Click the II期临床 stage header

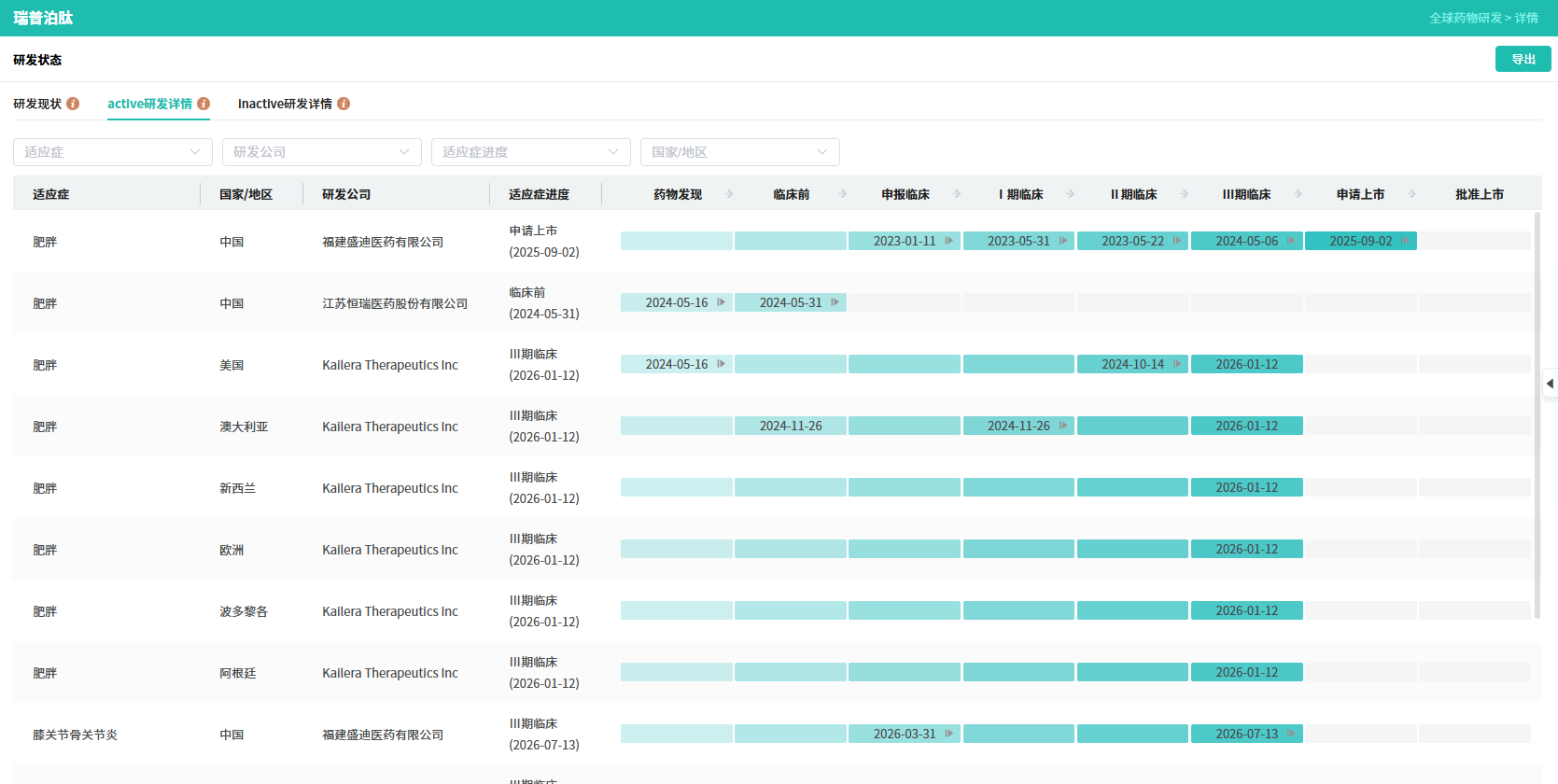click(x=1134, y=194)
